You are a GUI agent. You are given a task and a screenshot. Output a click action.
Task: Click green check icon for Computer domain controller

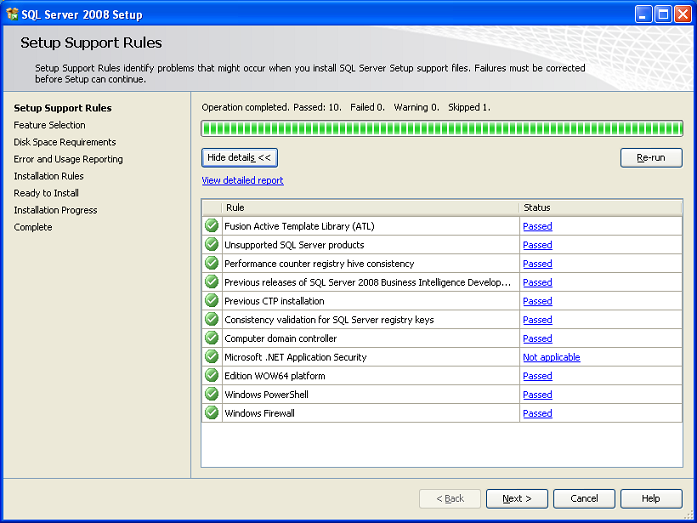212,338
